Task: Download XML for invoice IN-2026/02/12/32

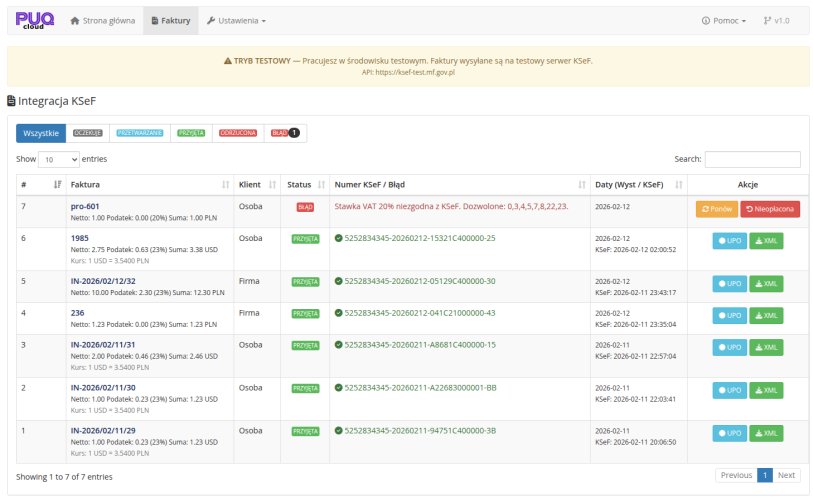Action: point(766,284)
